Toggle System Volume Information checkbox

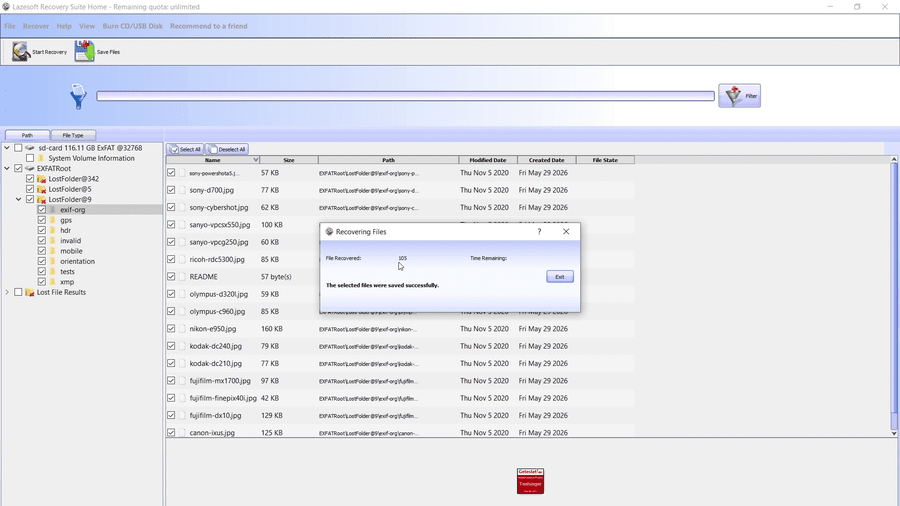click(30, 158)
